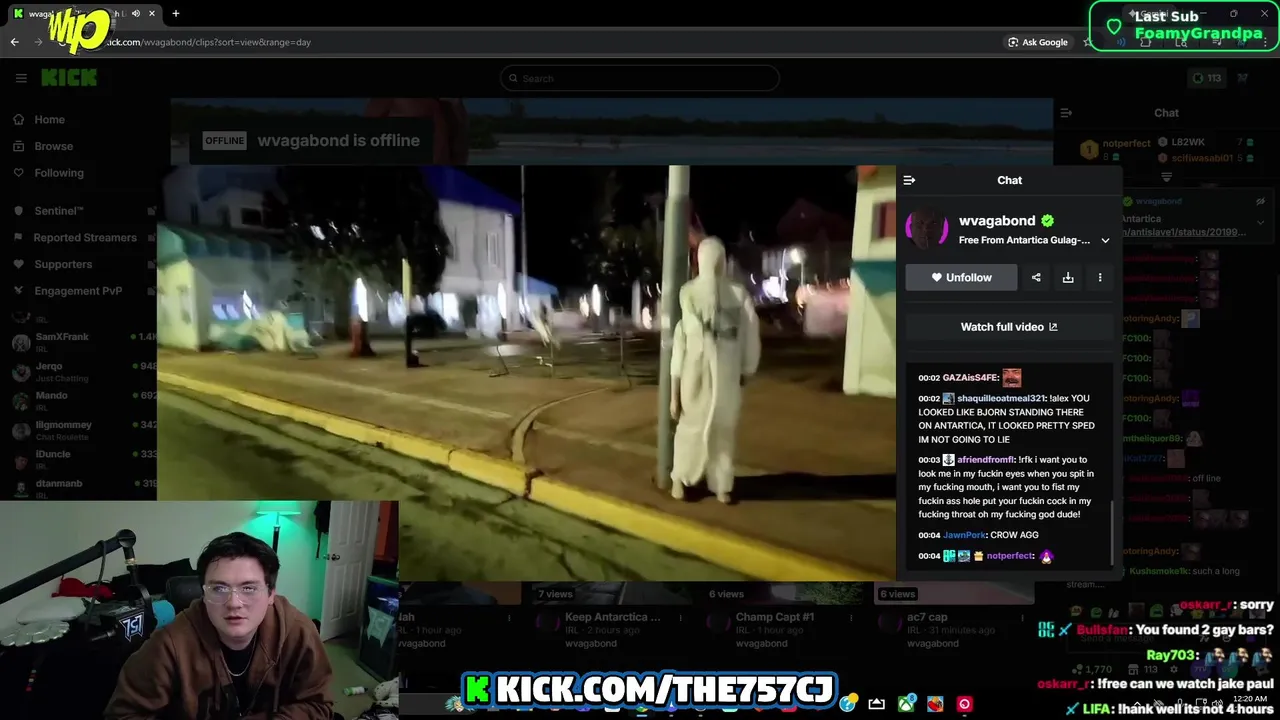Image resolution: width=1280 pixels, height=720 pixels.
Task: Open dtanmanb's channel from the sidebar
Action: [80, 487]
